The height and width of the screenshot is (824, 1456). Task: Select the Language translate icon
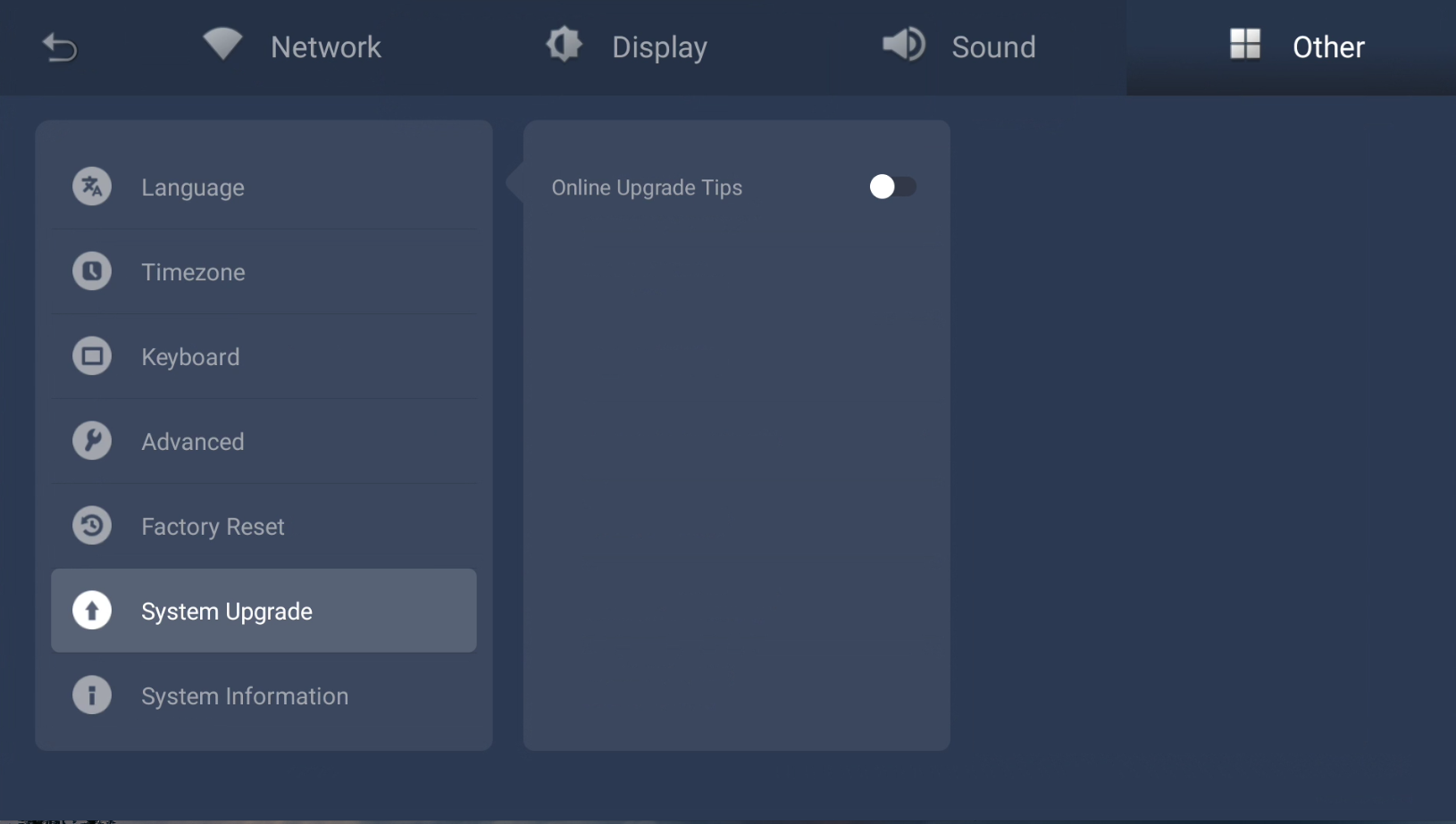pos(92,187)
